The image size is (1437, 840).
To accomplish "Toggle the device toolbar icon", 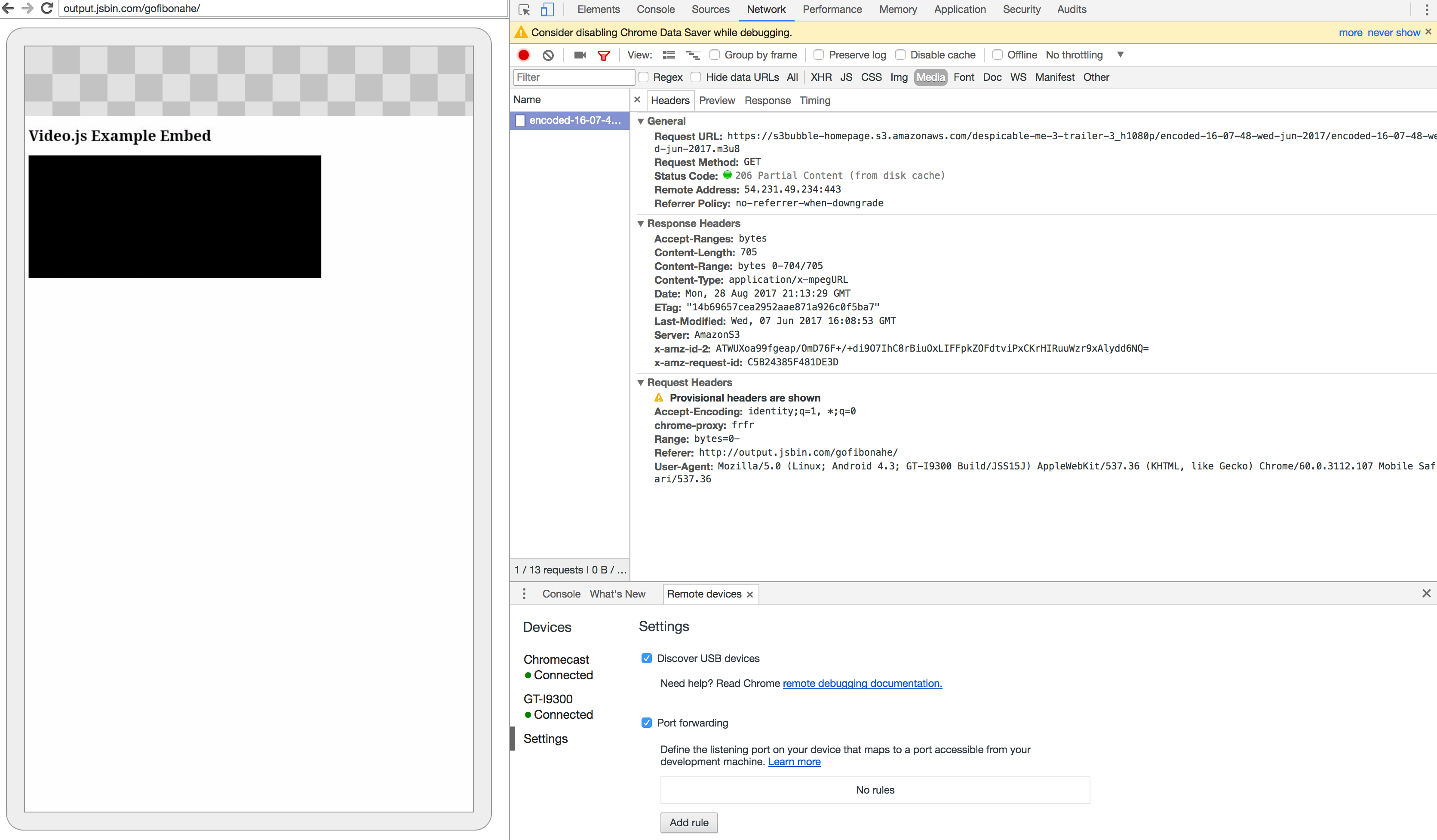I will pos(547,9).
